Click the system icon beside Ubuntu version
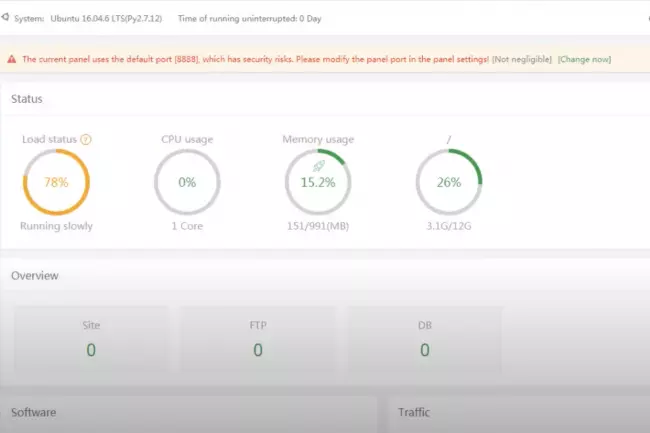This screenshot has width=650, height=433. (5, 18)
